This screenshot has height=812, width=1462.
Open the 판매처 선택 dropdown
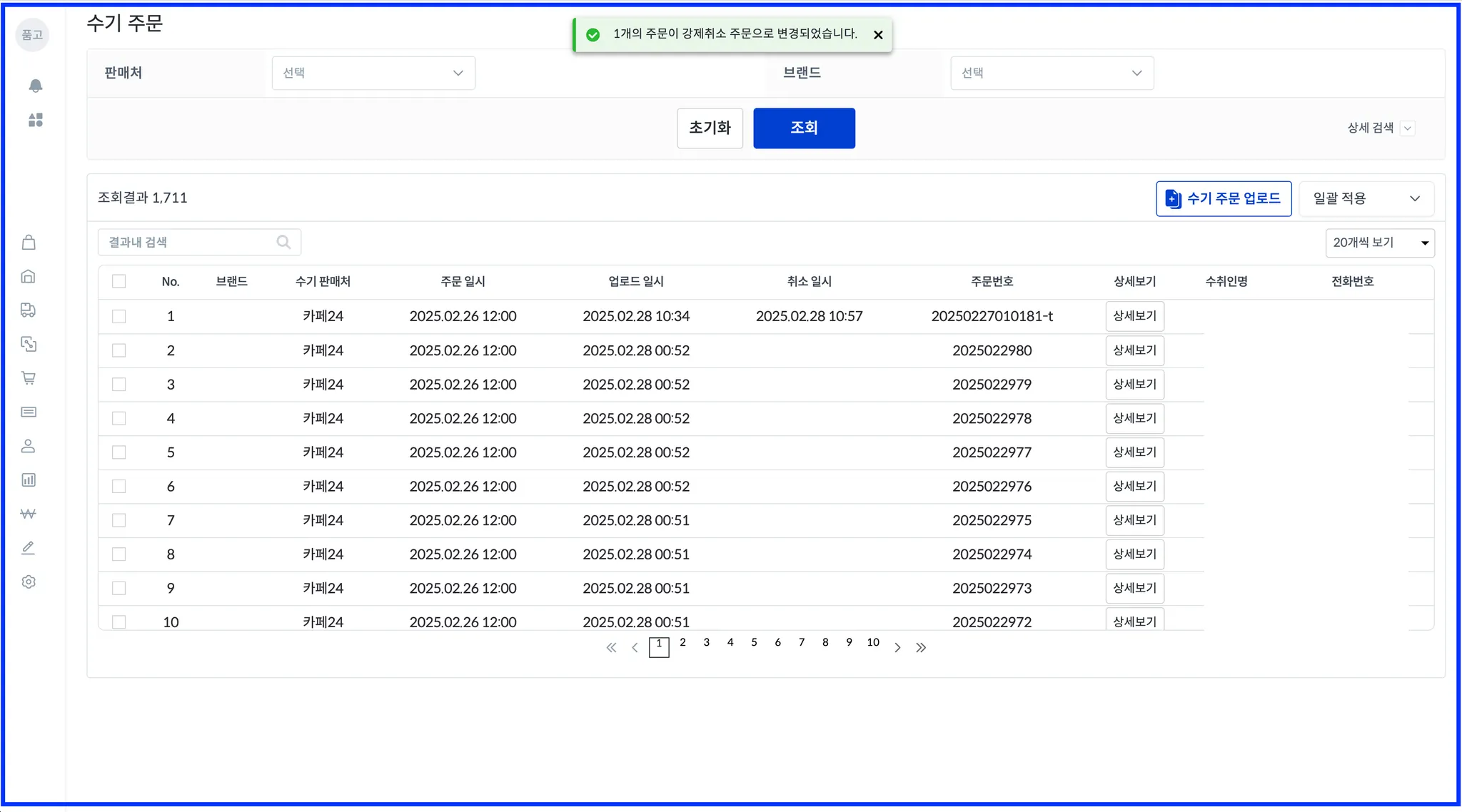pos(373,73)
